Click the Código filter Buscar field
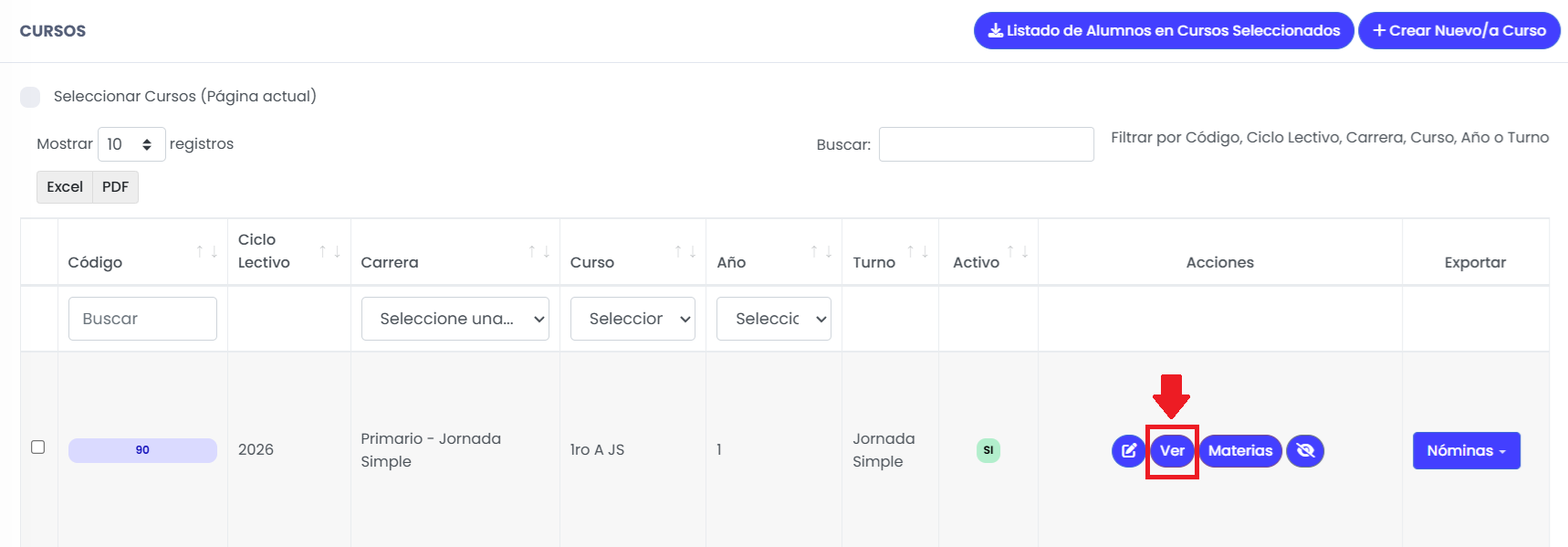Viewport: 1568px width, 547px height. (142, 319)
